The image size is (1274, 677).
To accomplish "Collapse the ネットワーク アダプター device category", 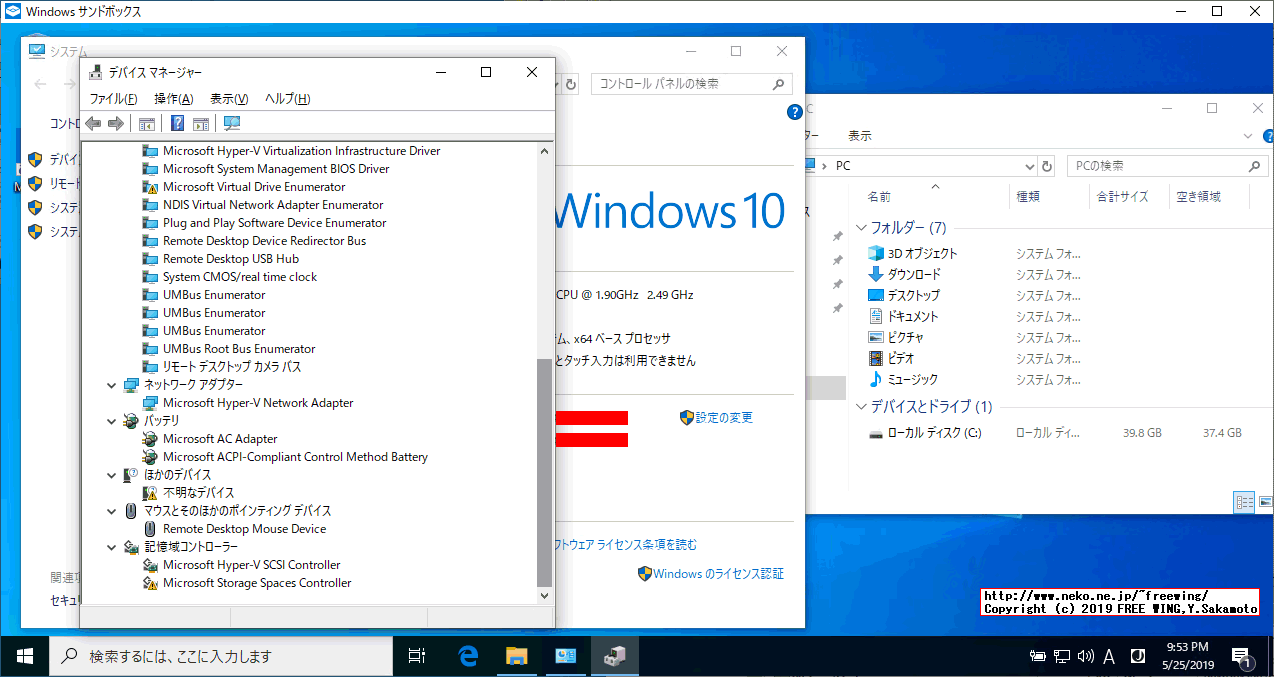I will coord(111,384).
